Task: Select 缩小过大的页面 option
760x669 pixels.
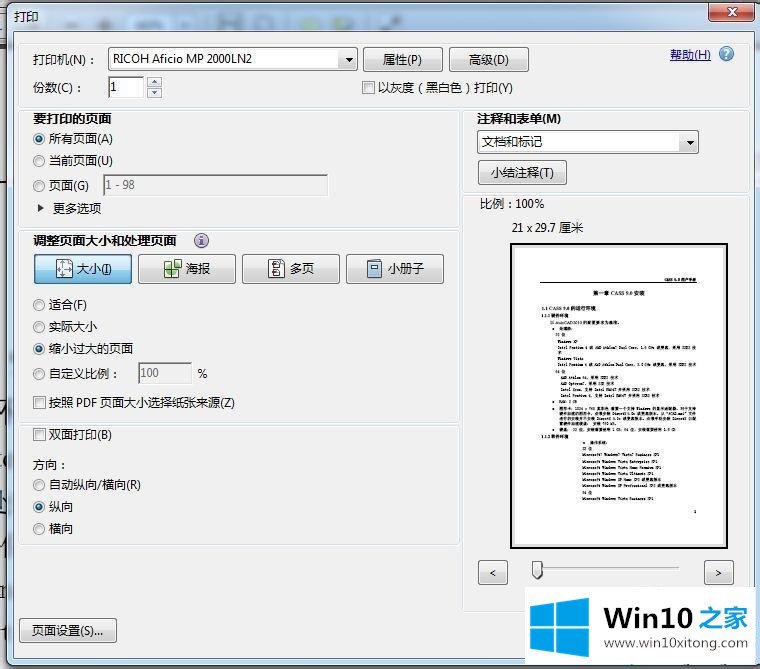Action: 39,349
